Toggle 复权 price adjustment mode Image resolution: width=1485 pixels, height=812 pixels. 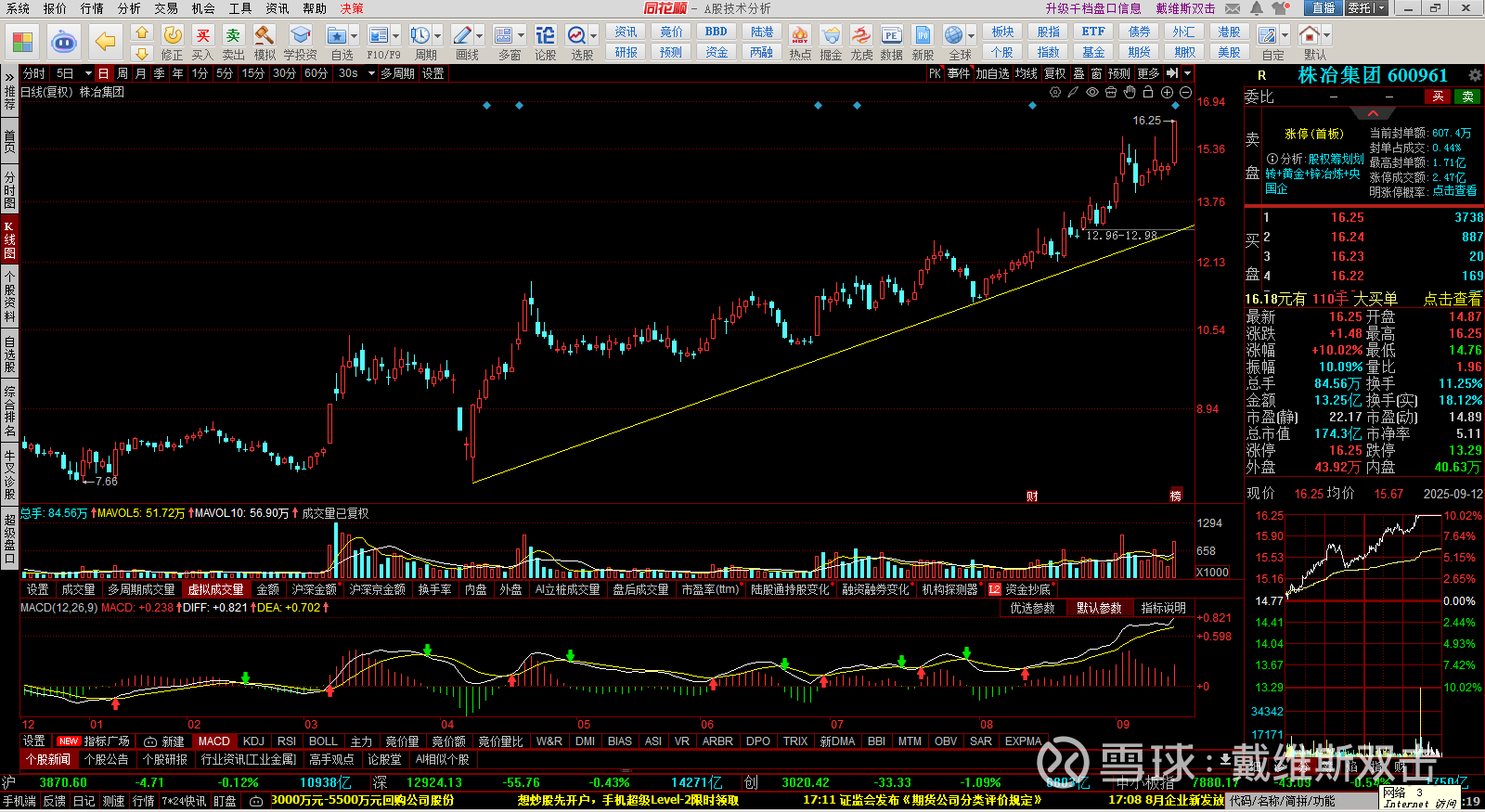[x=1054, y=73]
